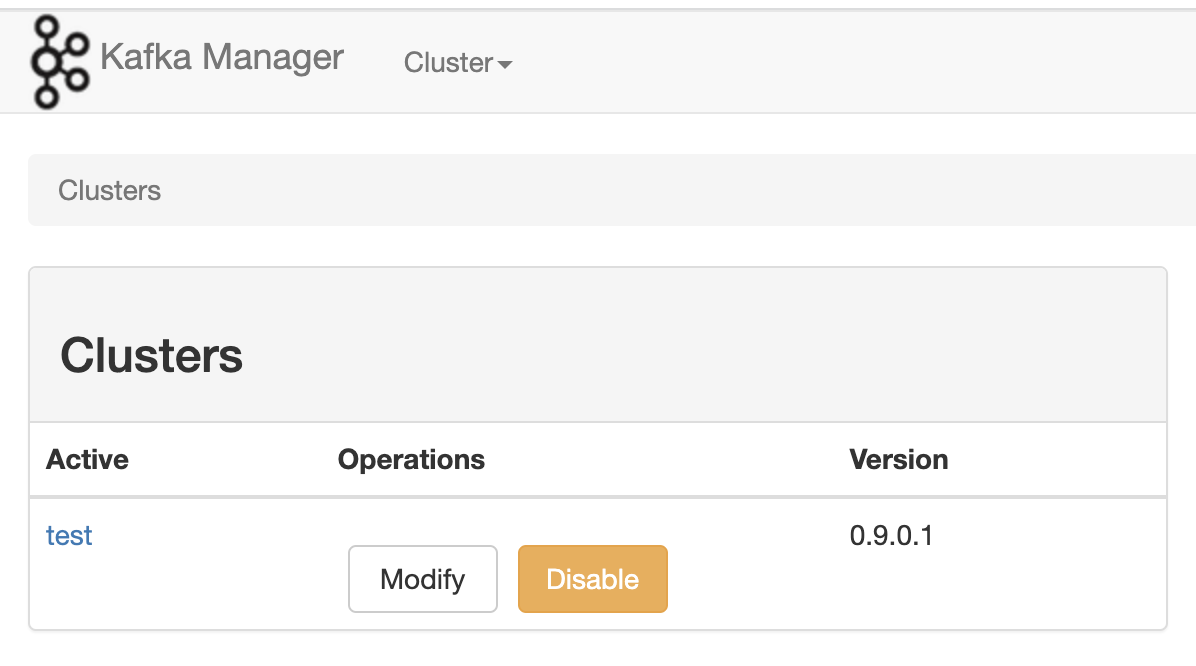Click Clusters in the breadcrumb bar

click(x=109, y=190)
